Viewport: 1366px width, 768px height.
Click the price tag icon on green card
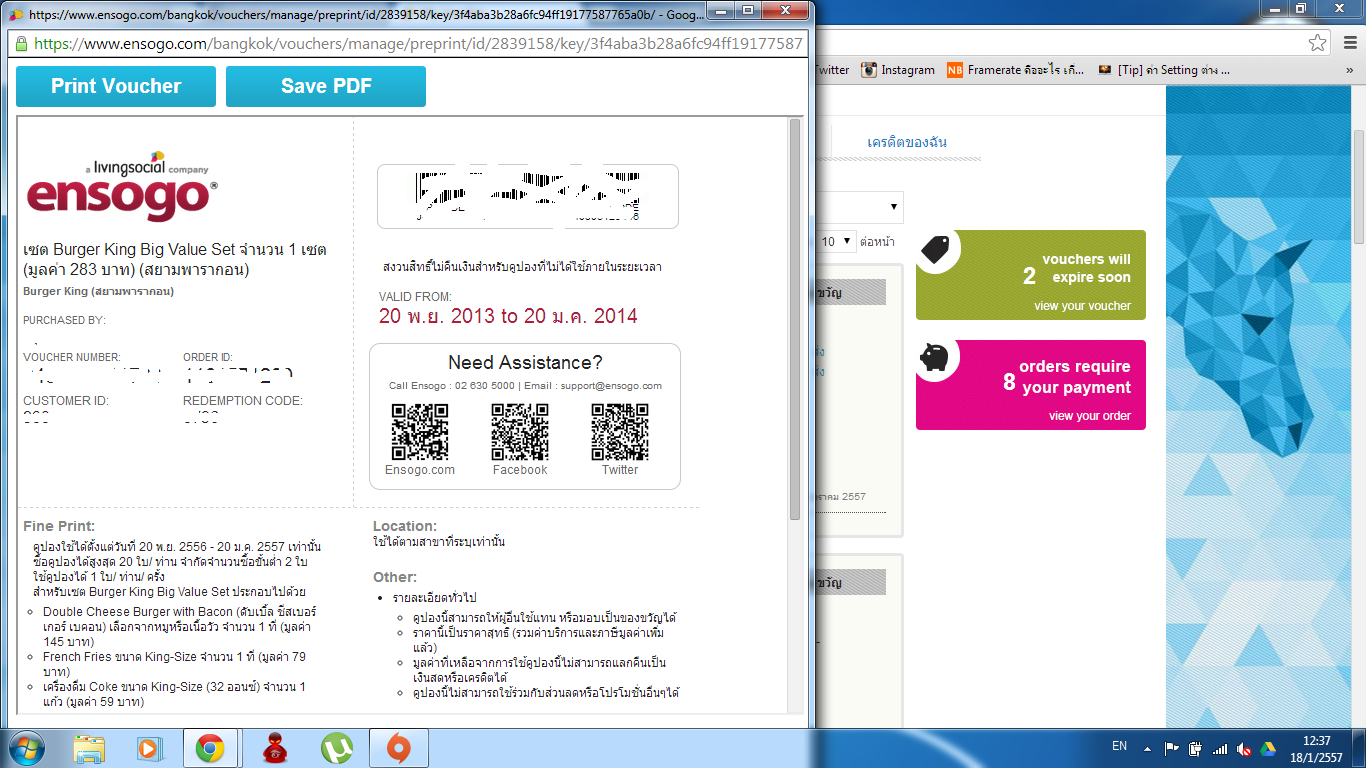(x=935, y=249)
